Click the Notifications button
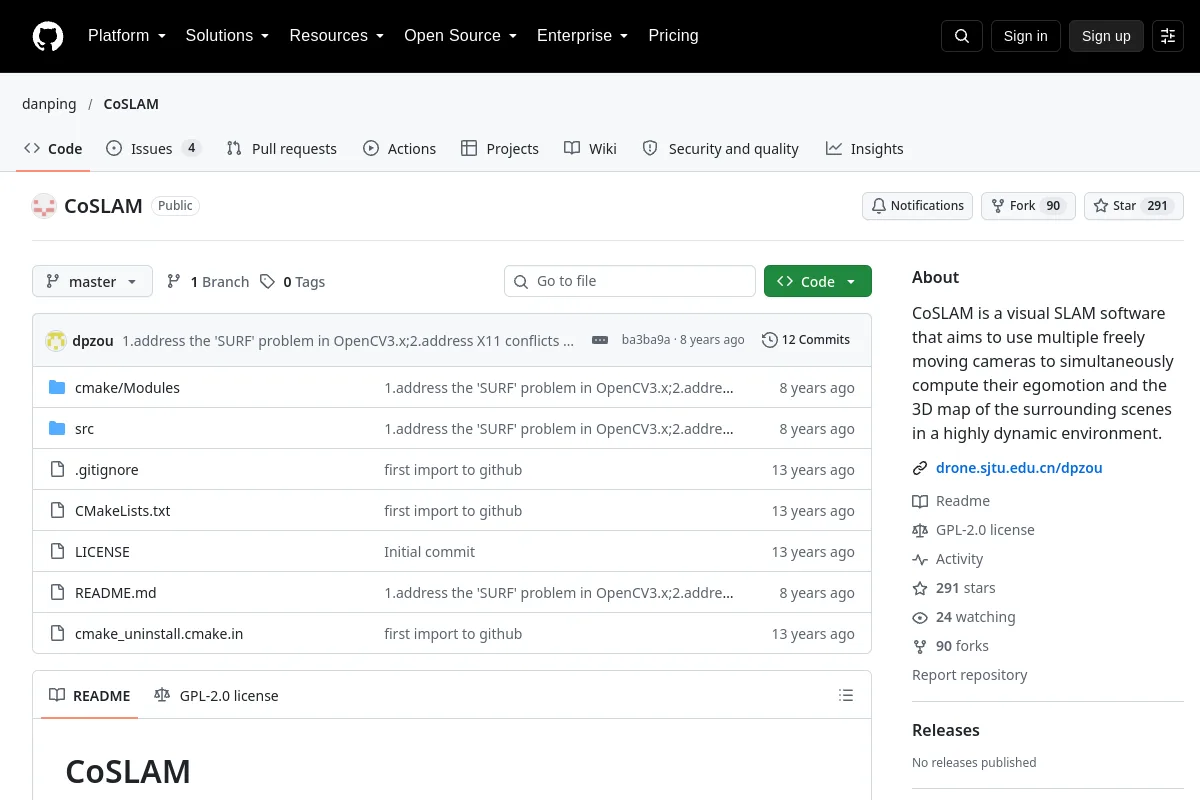 pos(917,206)
